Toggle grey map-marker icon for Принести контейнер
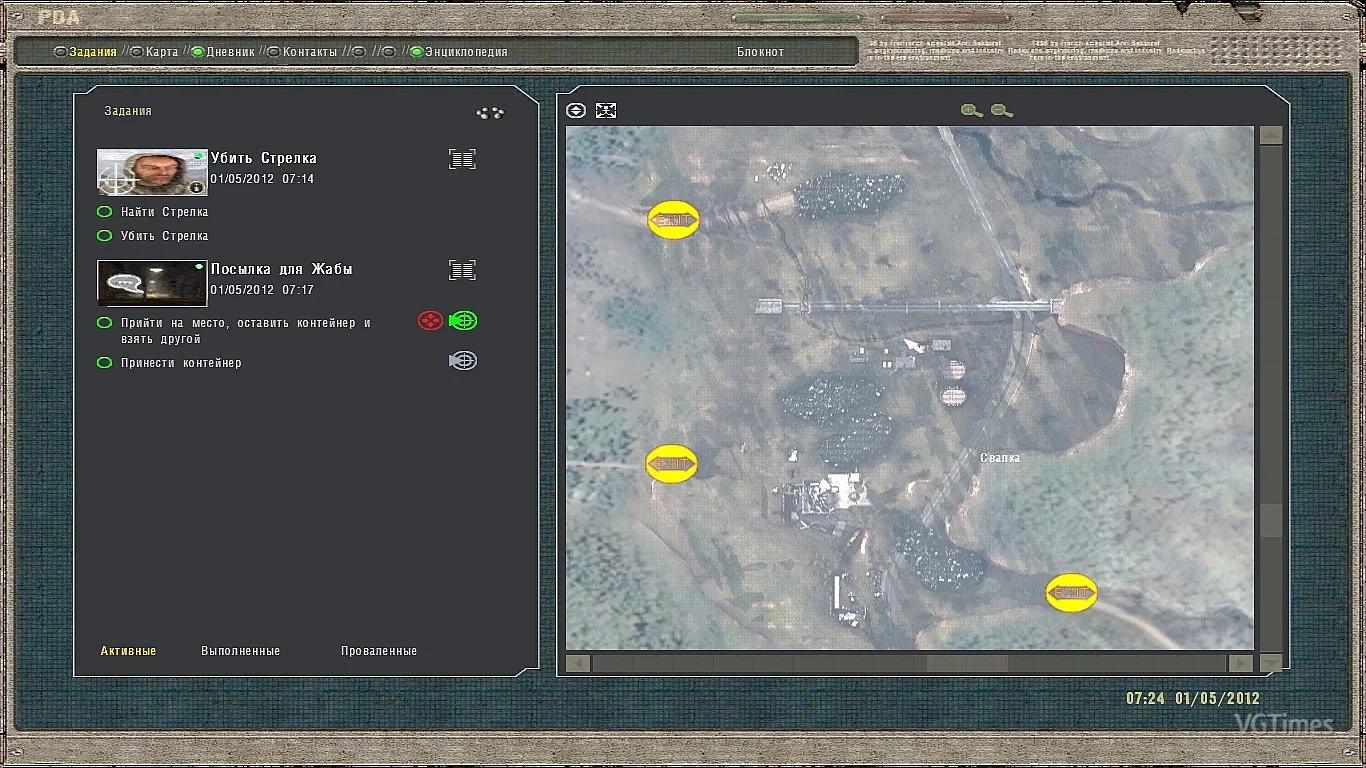The image size is (1366, 768). click(x=463, y=361)
